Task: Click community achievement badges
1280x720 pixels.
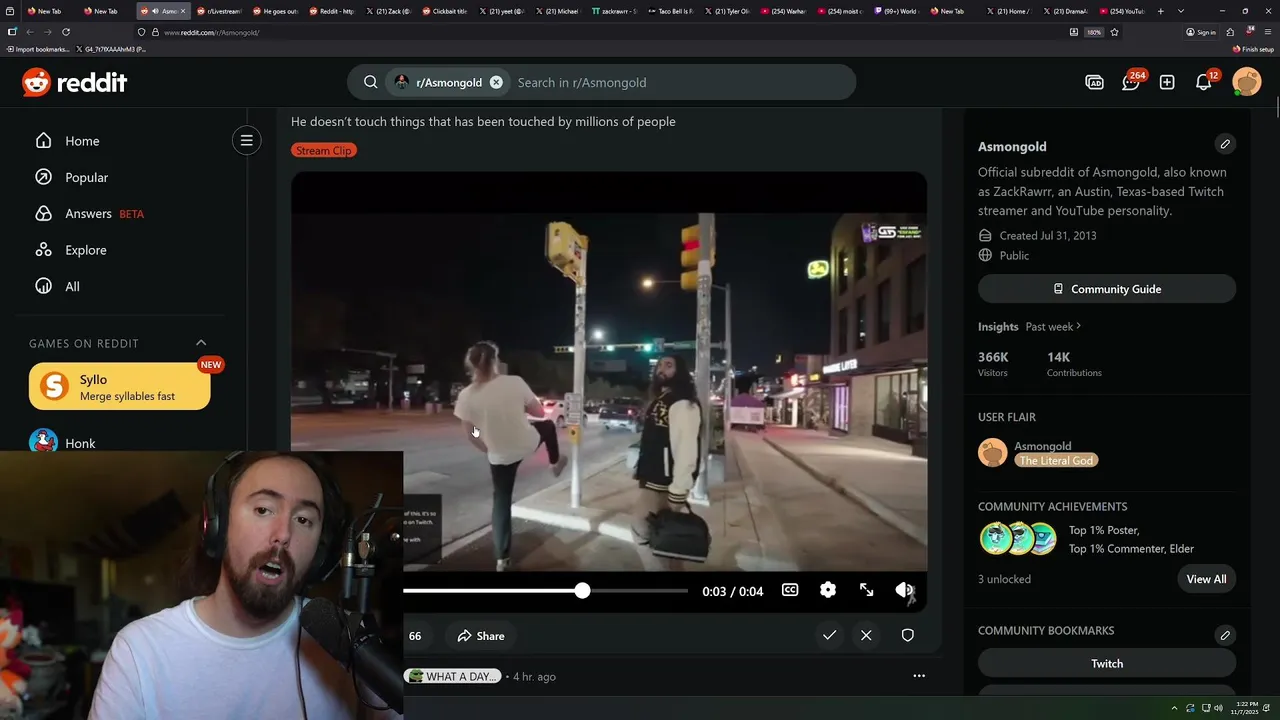Action: 1018,538
